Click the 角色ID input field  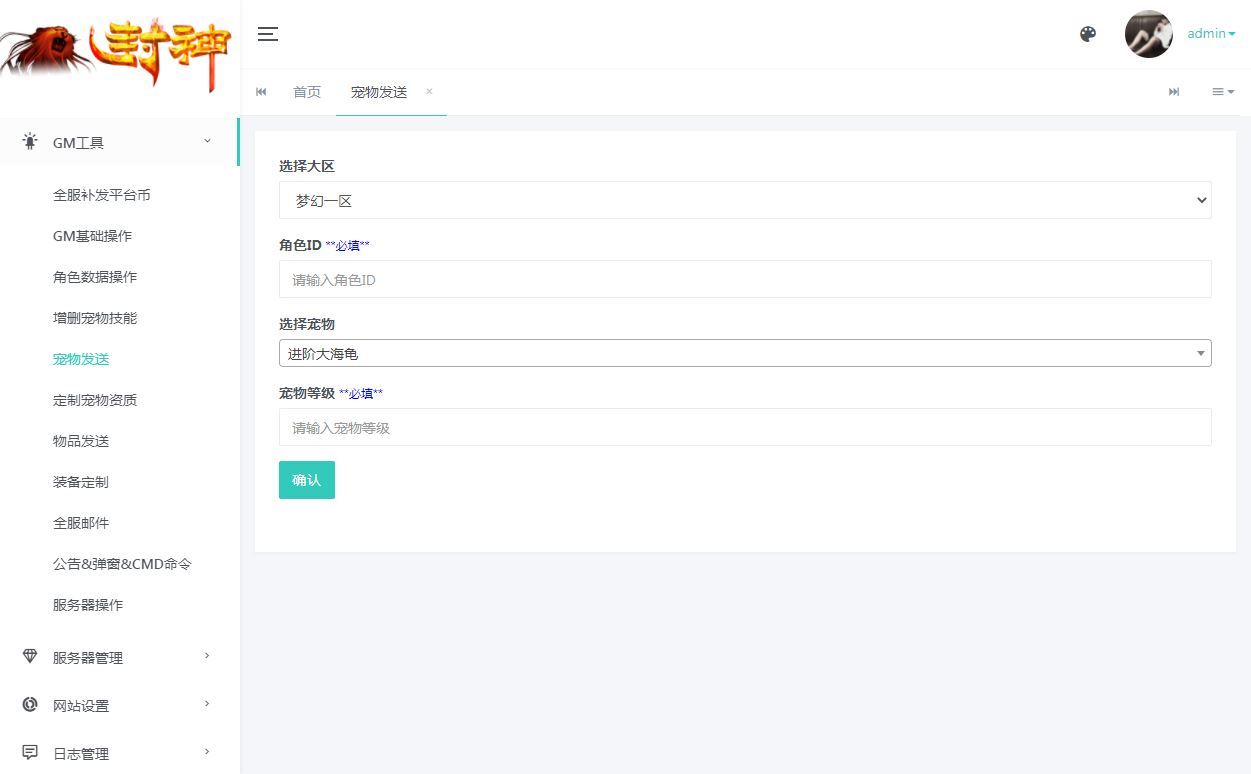(745, 279)
